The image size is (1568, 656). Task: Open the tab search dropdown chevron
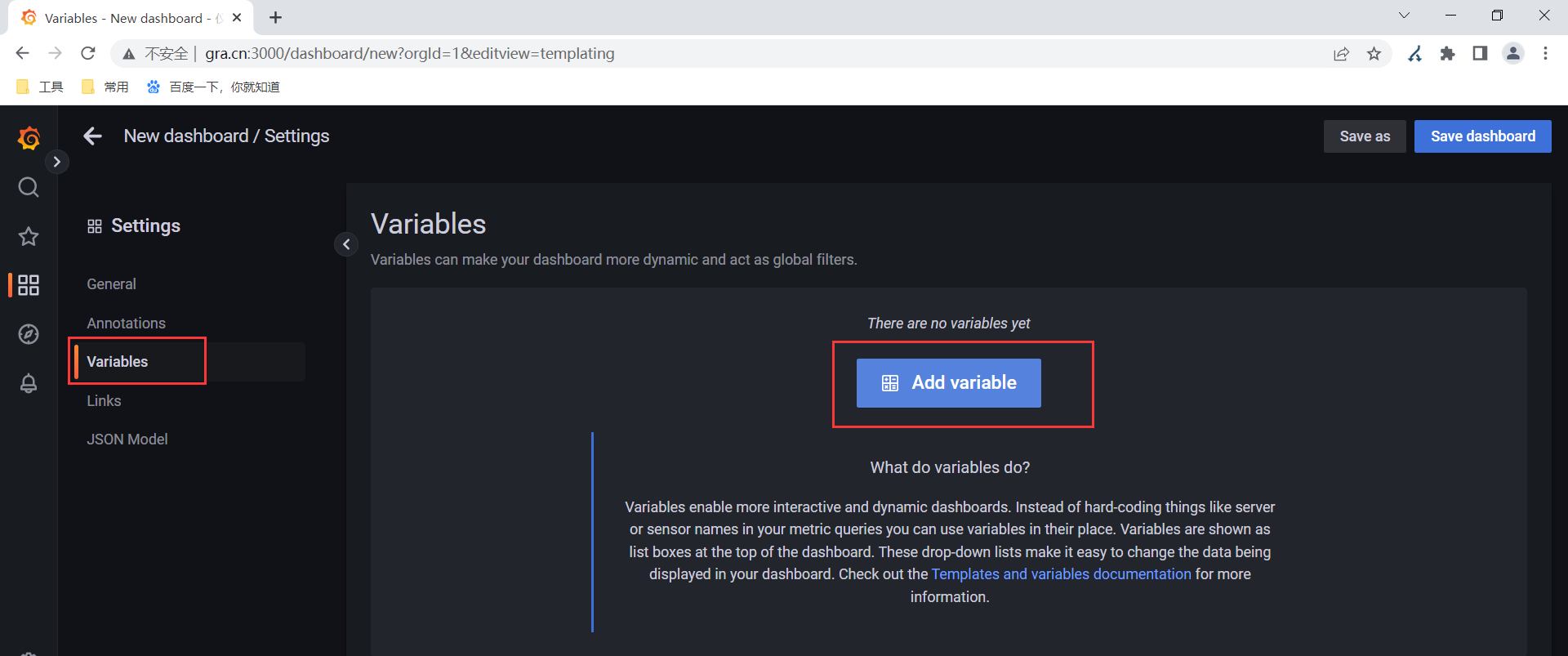pyautogui.click(x=1404, y=16)
